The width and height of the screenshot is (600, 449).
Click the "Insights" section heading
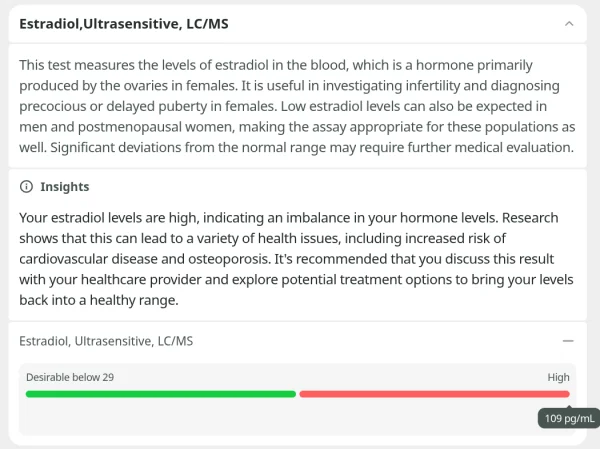(64, 187)
